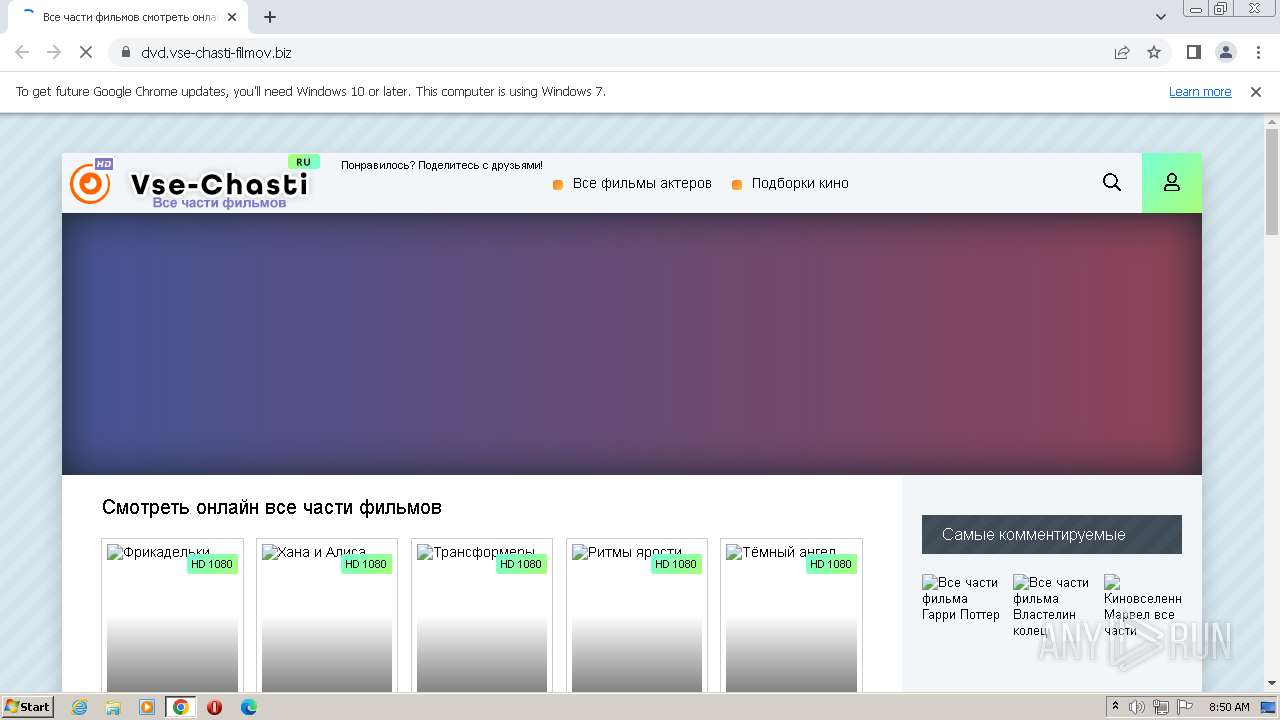The image size is (1280, 720).
Task: Open the Фрикадельки movie card
Action: click(172, 617)
